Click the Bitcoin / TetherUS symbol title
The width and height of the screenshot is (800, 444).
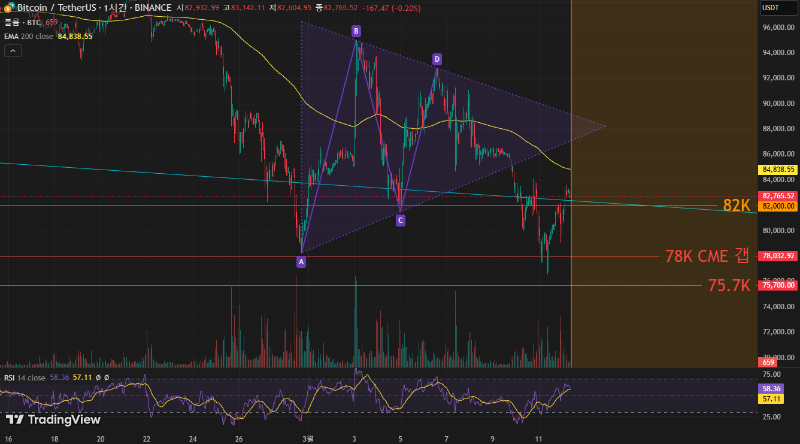click(57, 8)
